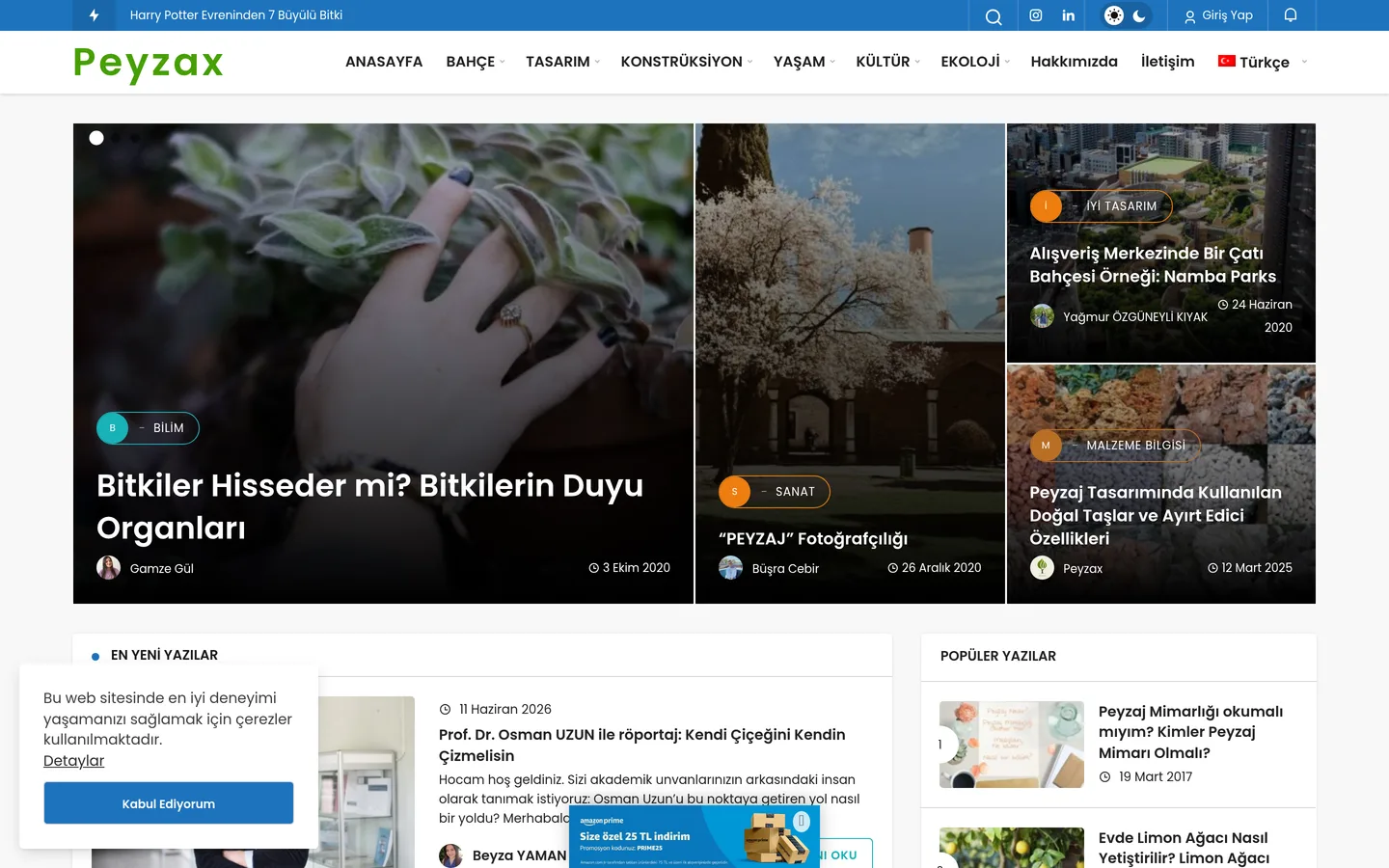
Task: Visit the Instagram profile icon
Action: pos(1036,15)
